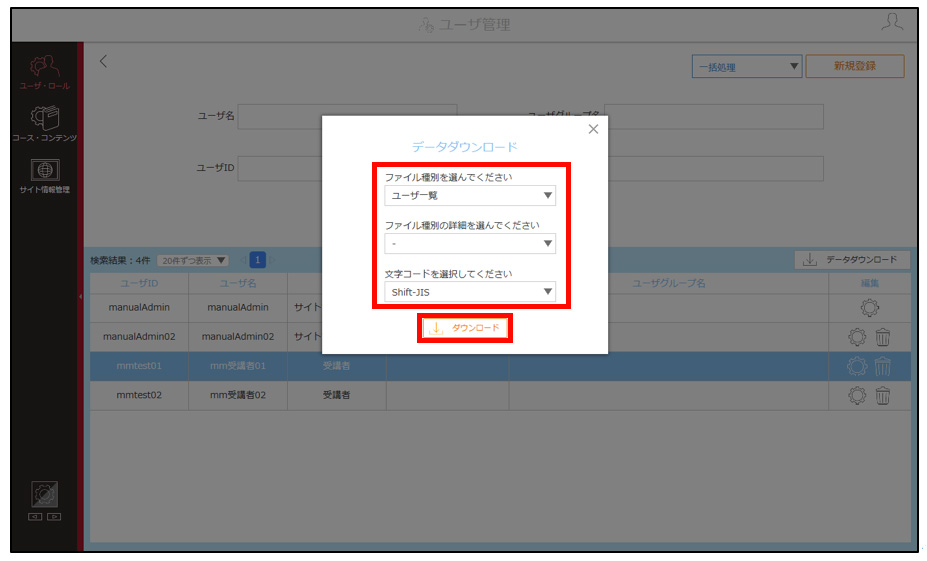The height and width of the screenshot is (561, 927).
Task: Click the ユーザグループ名 column header
Action: coord(669,283)
